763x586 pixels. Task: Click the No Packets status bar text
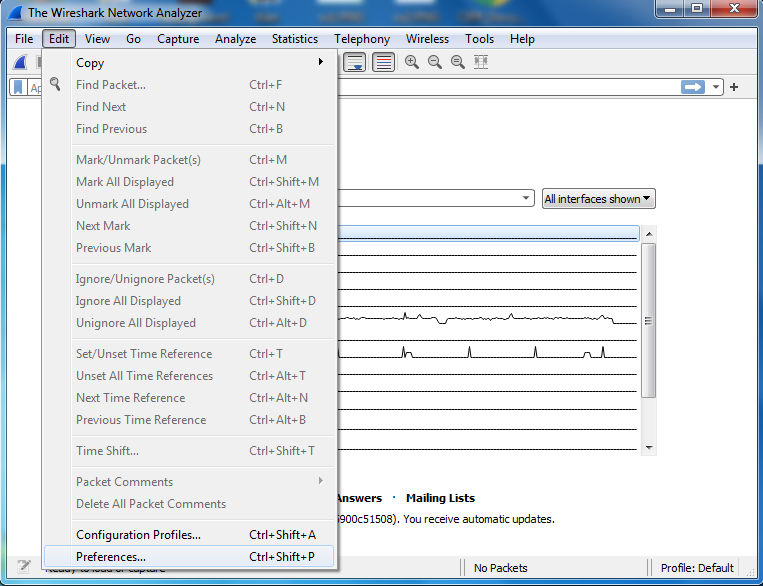[x=500, y=568]
